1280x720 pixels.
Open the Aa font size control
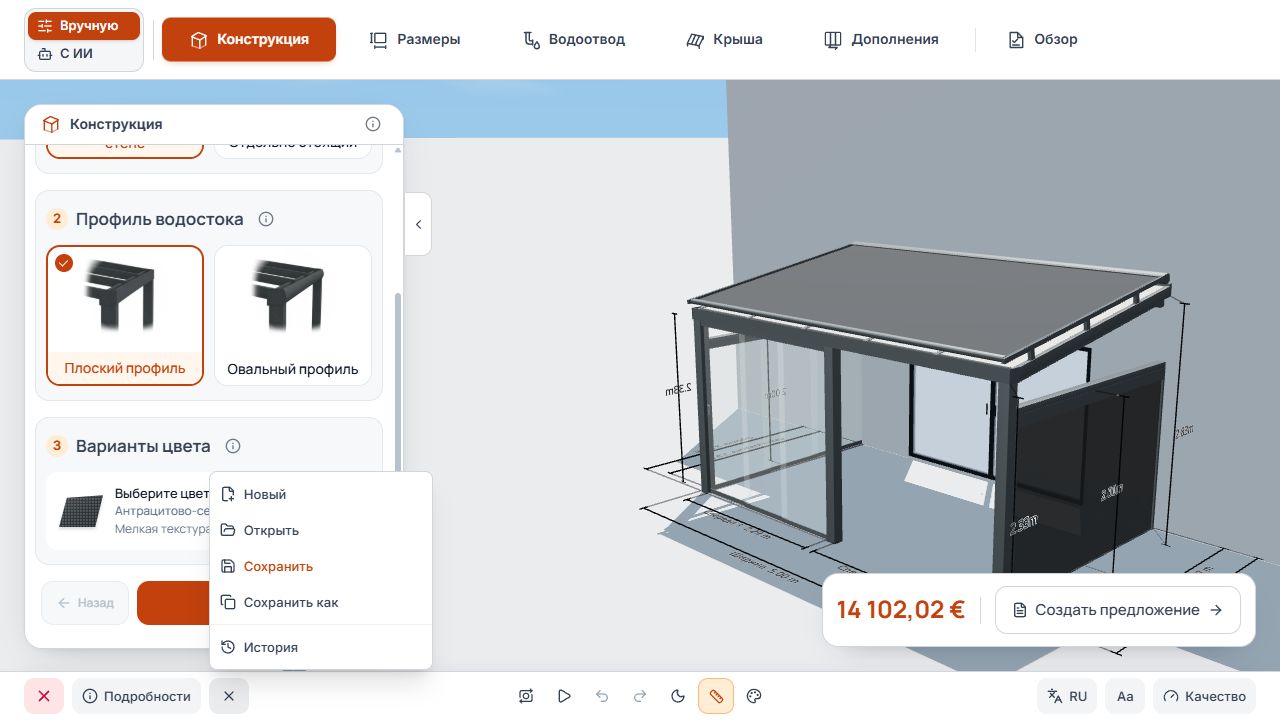[1125, 696]
